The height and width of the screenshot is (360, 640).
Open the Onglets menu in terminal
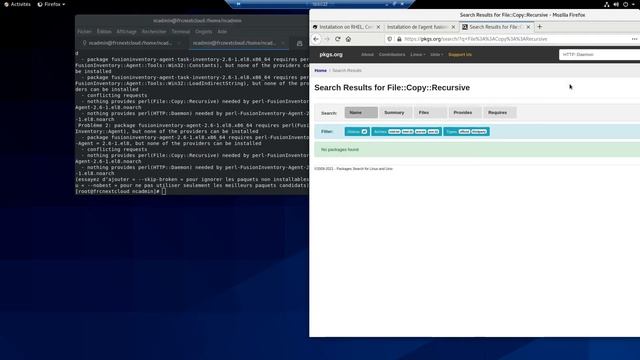203,31
